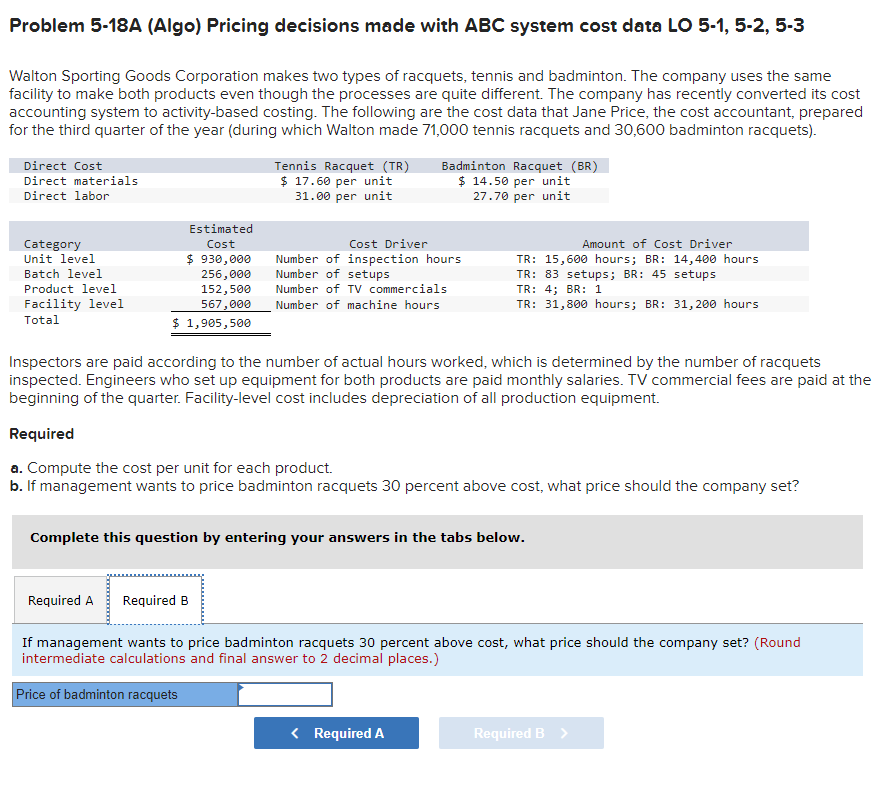Switch to the Required B tab
Viewport: 891px width, 799px height.
click(155, 600)
